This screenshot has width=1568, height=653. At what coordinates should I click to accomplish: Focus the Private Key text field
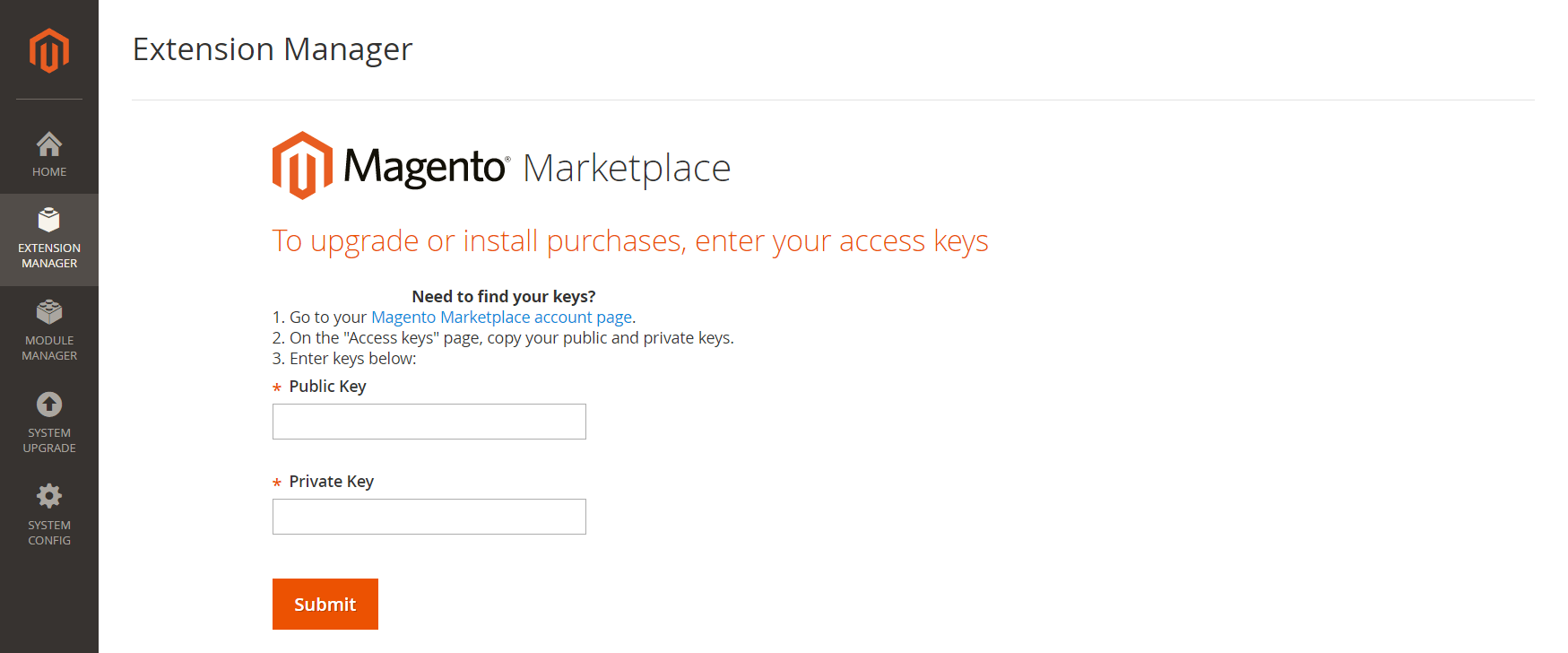click(x=429, y=517)
